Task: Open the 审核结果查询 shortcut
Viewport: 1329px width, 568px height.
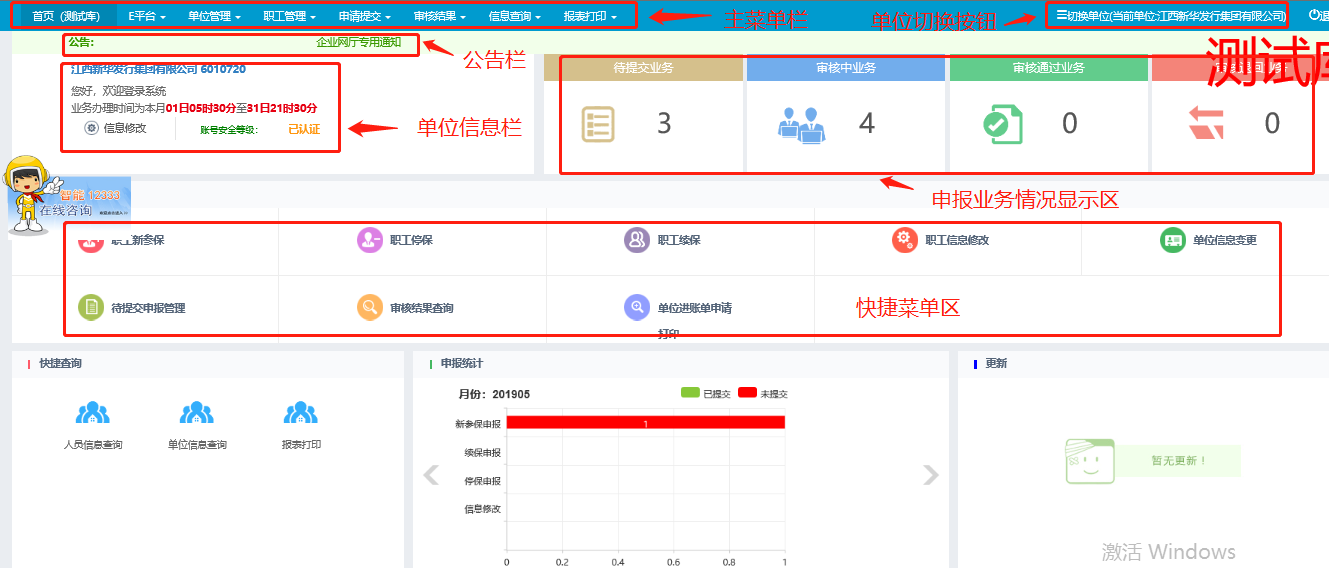Action: pos(422,308)
